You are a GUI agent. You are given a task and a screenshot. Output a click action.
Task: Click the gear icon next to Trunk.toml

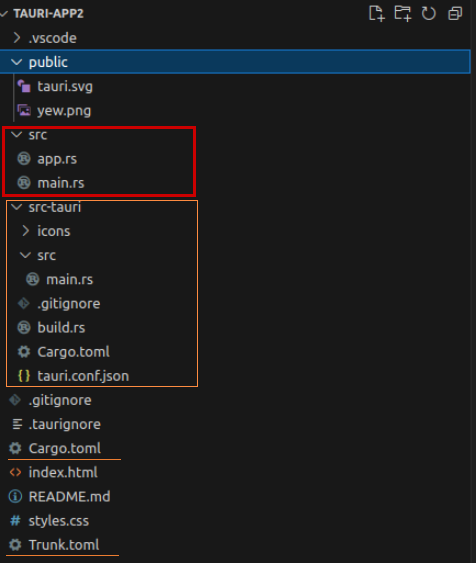pyautogui.click(x=15, y=545)
